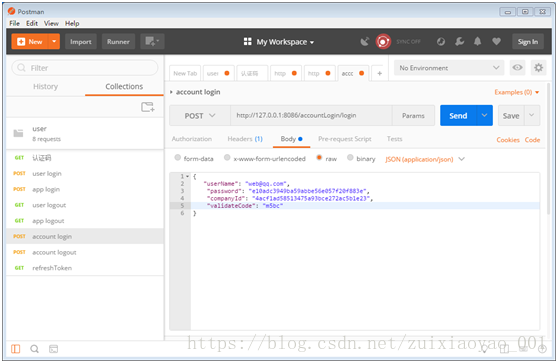Viewport: 558px width, 363px height.
Task: Switch to the History tab
Action: coord(46,86)
